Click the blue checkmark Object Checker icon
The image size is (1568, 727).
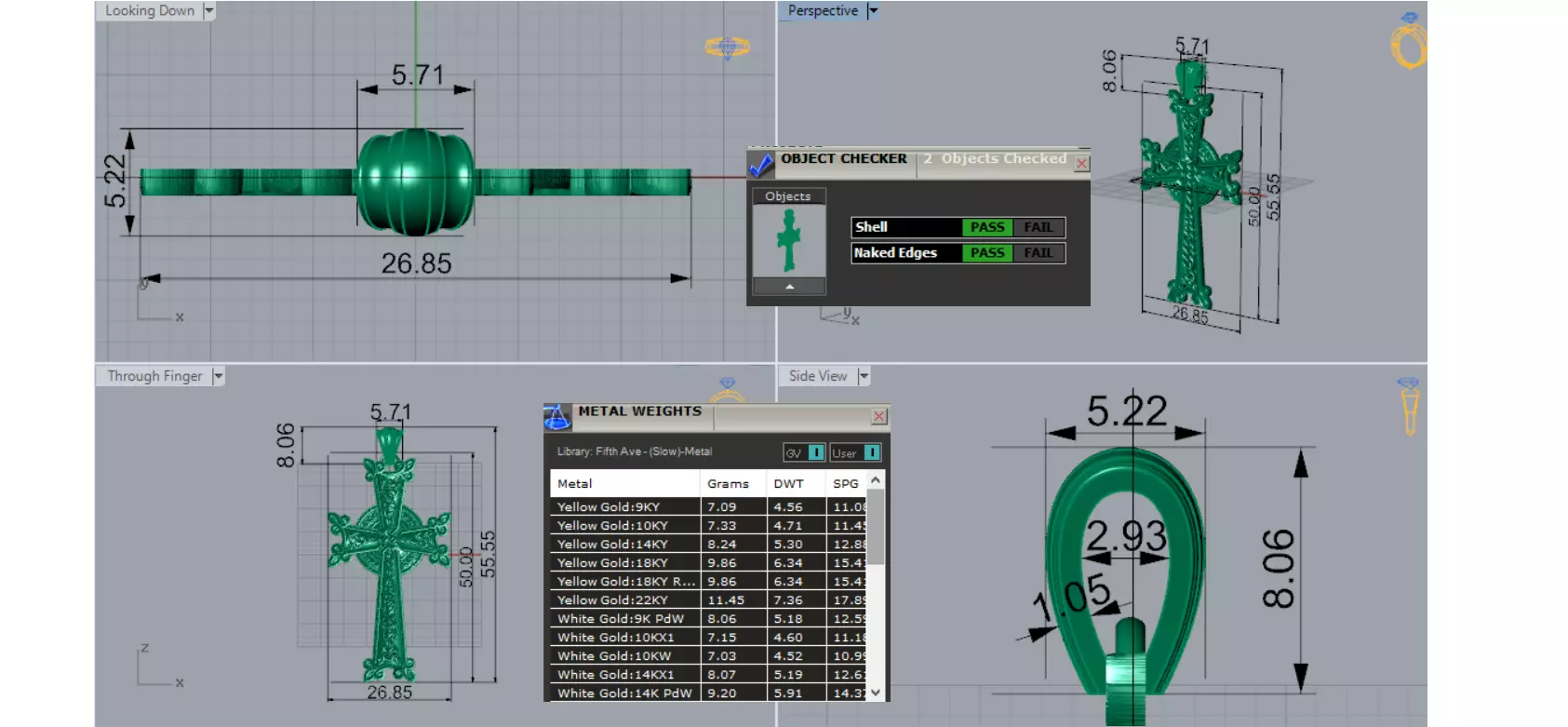[761, 165]
